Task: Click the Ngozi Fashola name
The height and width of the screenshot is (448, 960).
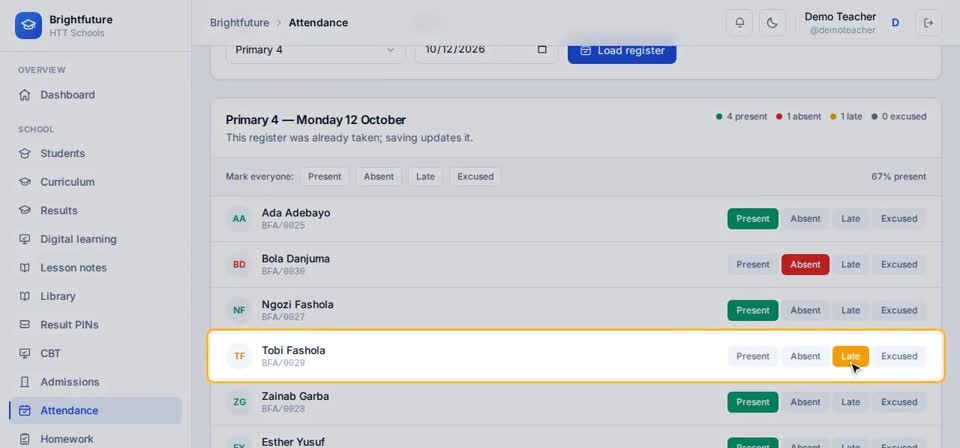Action: click(298, 305)
